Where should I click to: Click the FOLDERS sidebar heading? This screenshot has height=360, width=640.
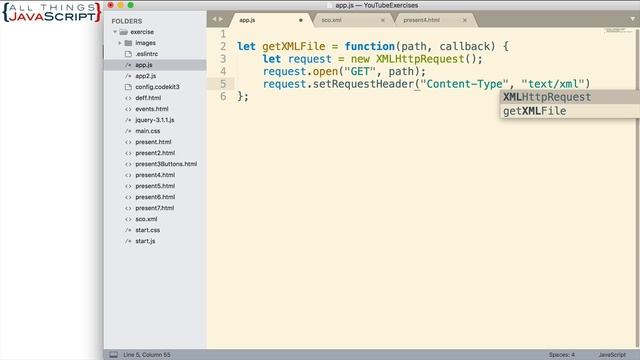point(127,21)
